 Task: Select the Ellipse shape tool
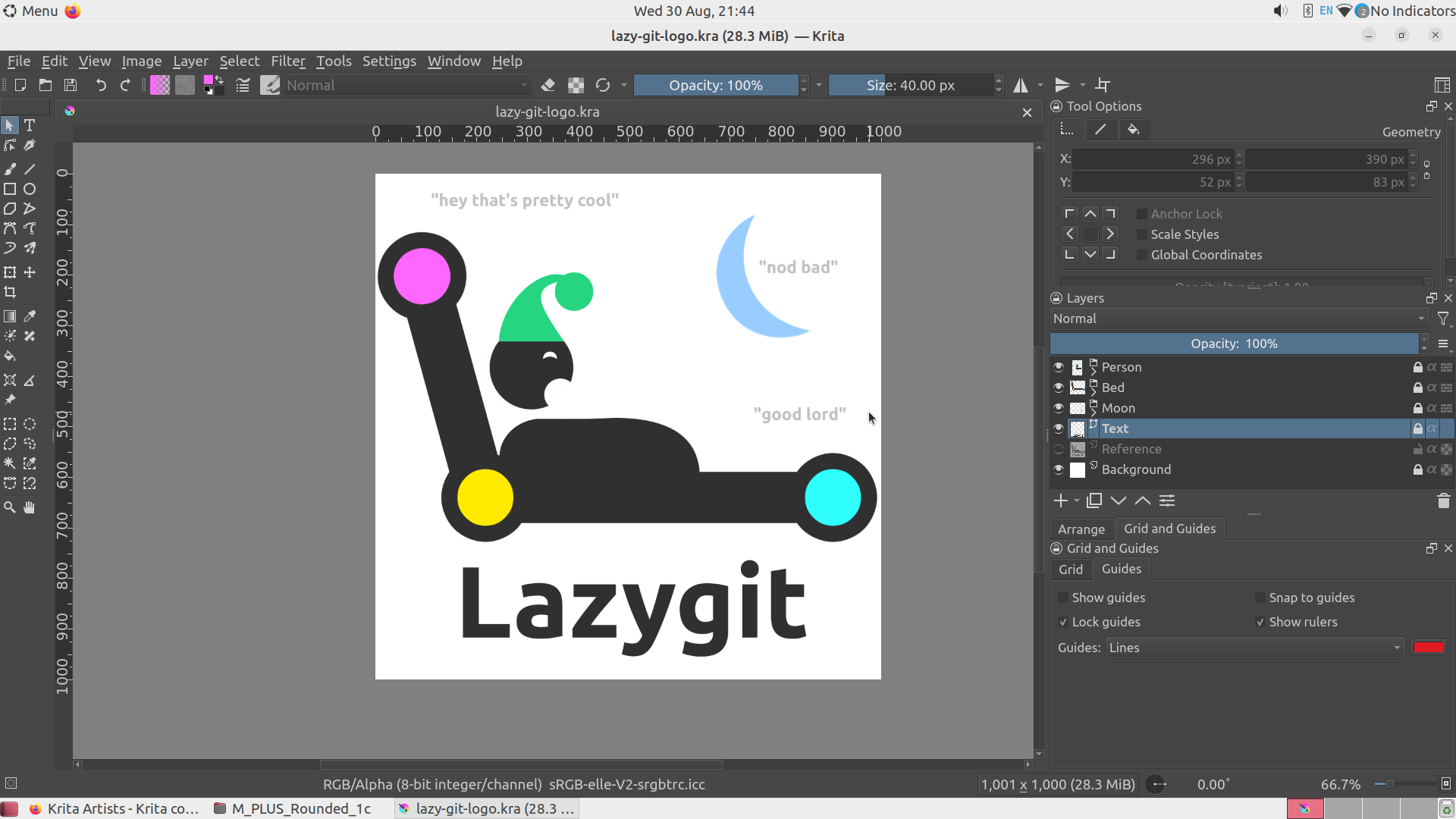point(30,189)
